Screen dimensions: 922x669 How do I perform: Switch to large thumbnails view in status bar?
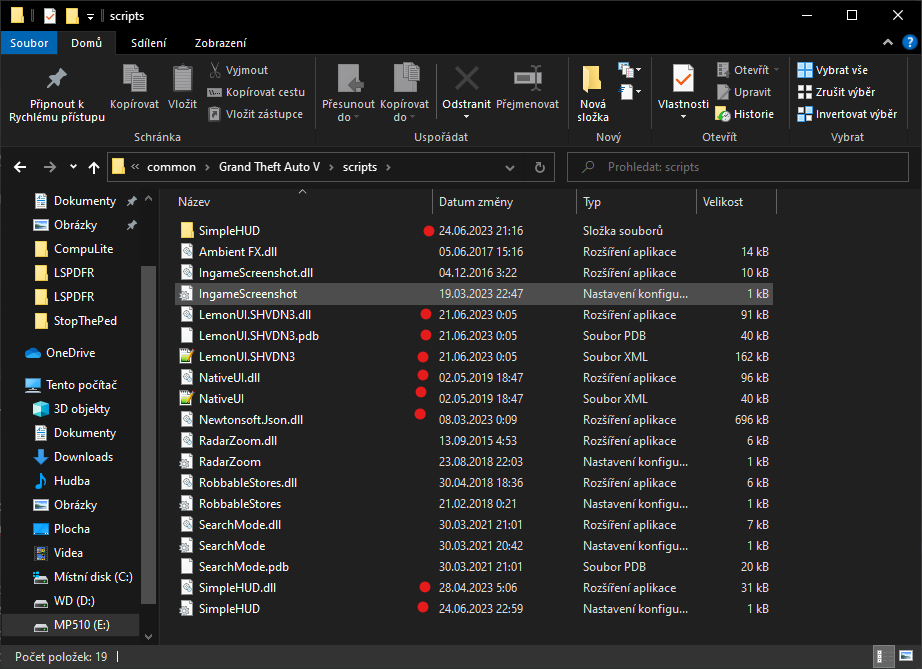[x=905, y=656]
